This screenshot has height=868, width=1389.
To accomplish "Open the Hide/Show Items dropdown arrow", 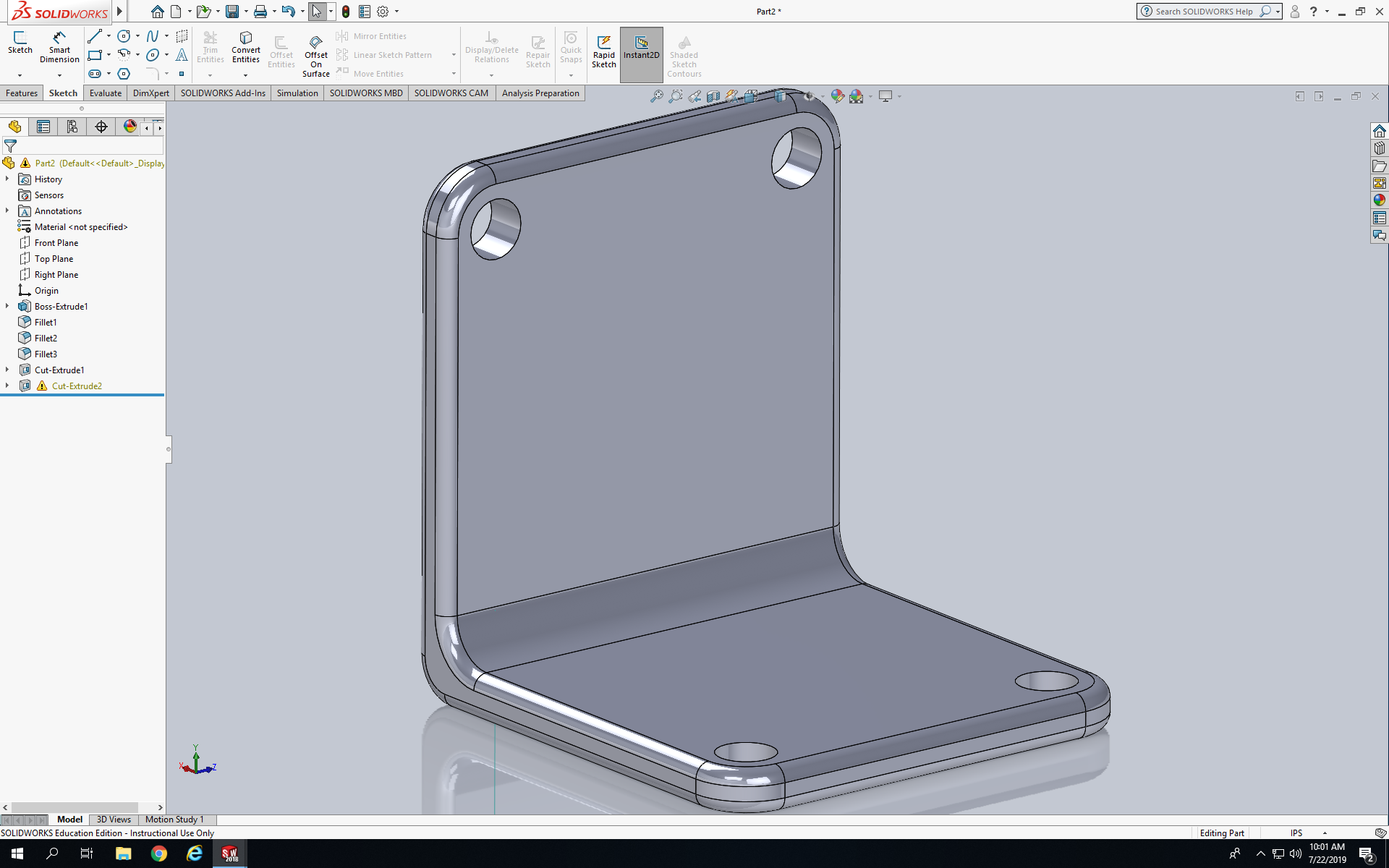I will click(823, 96).
